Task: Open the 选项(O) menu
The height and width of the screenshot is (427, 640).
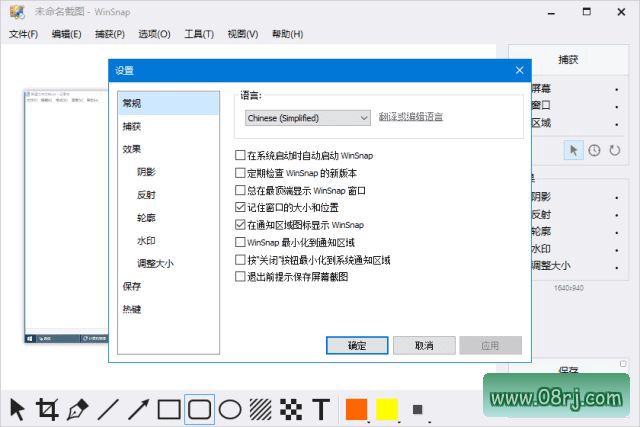Action: (154, 34)
